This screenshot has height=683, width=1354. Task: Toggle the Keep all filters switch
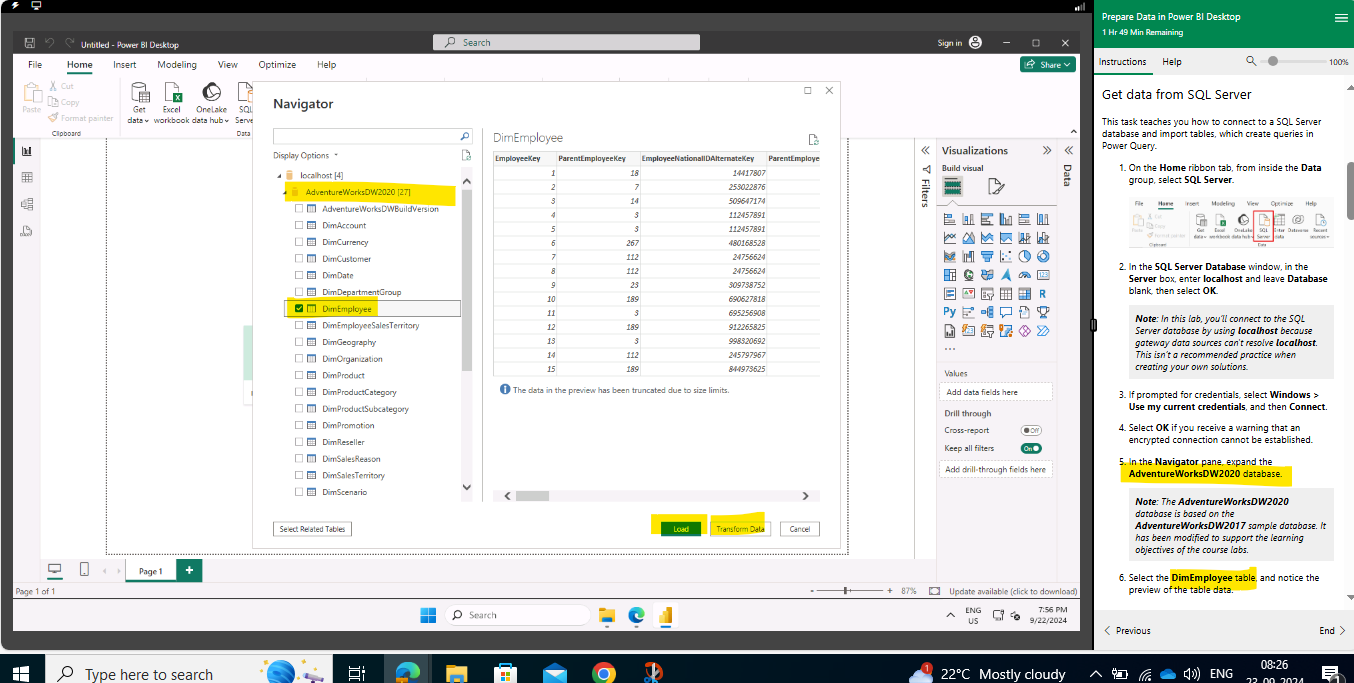click(x=1031, y=448)
